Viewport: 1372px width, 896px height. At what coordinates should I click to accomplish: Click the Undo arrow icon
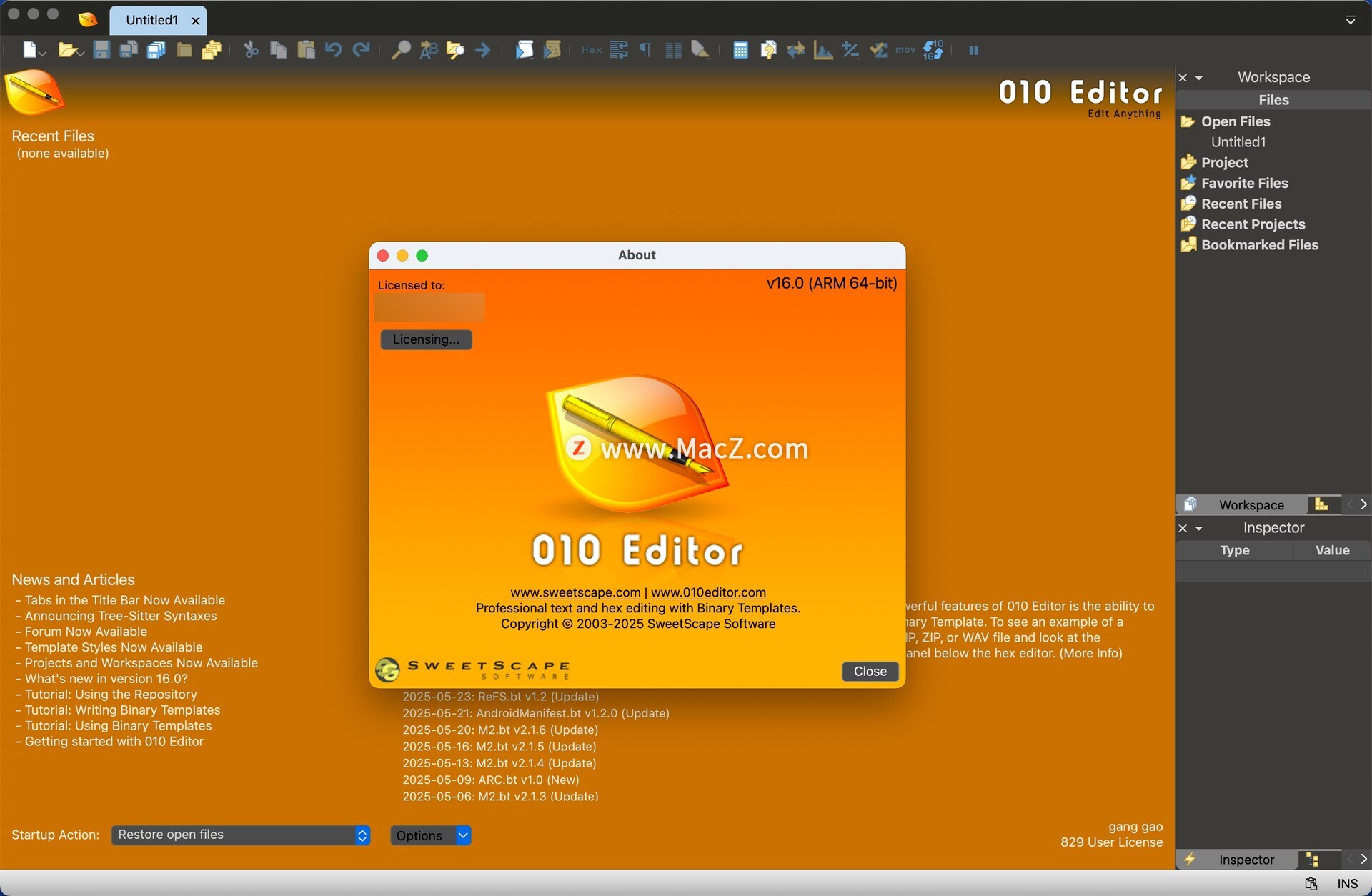[333, 50]
